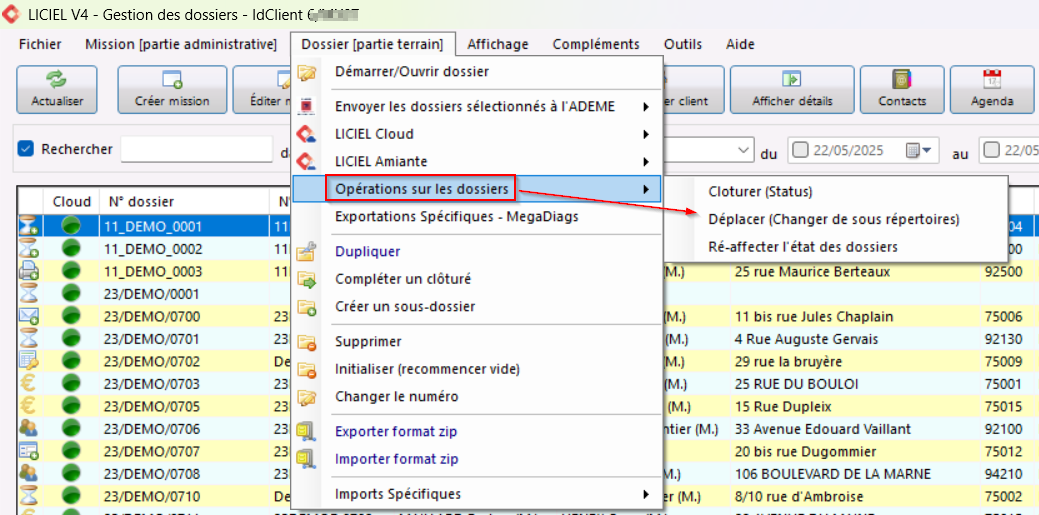Choose Cloturer (Status) from submenu
This screenshot has width=1039, height=515.
[760, 191]
